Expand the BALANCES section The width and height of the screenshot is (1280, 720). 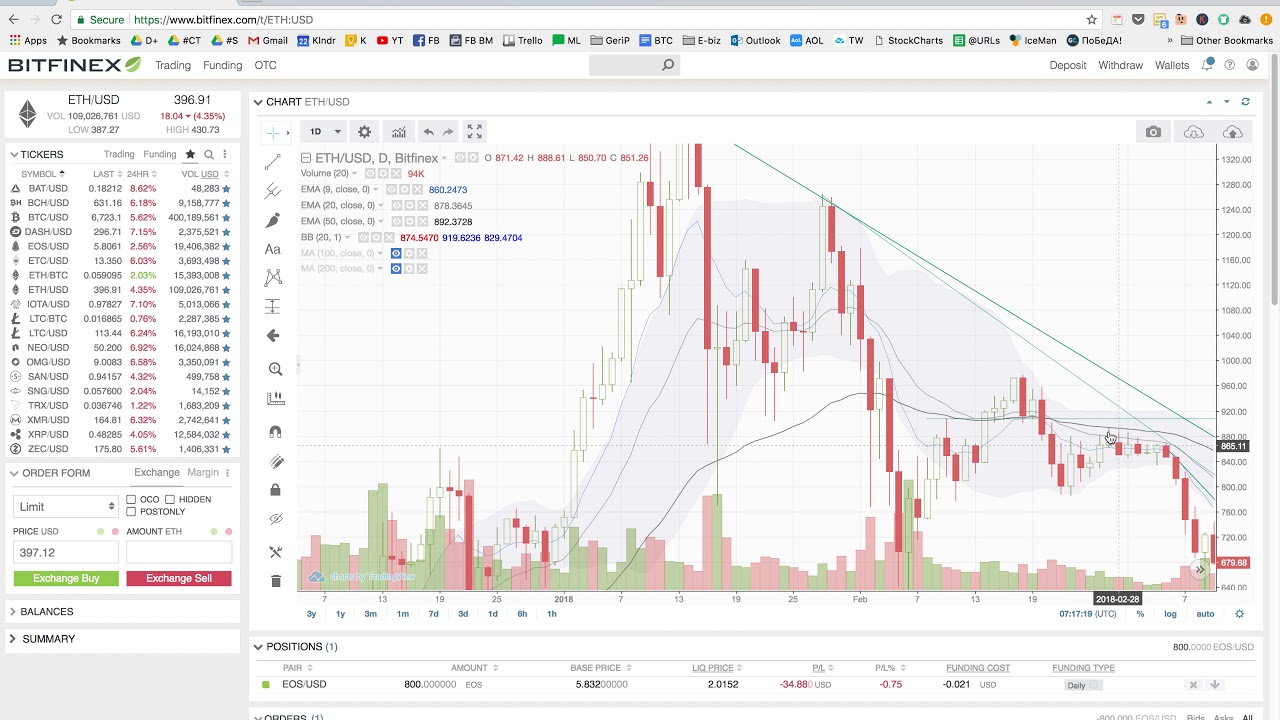pyautogui.click(x=15, y=611)
